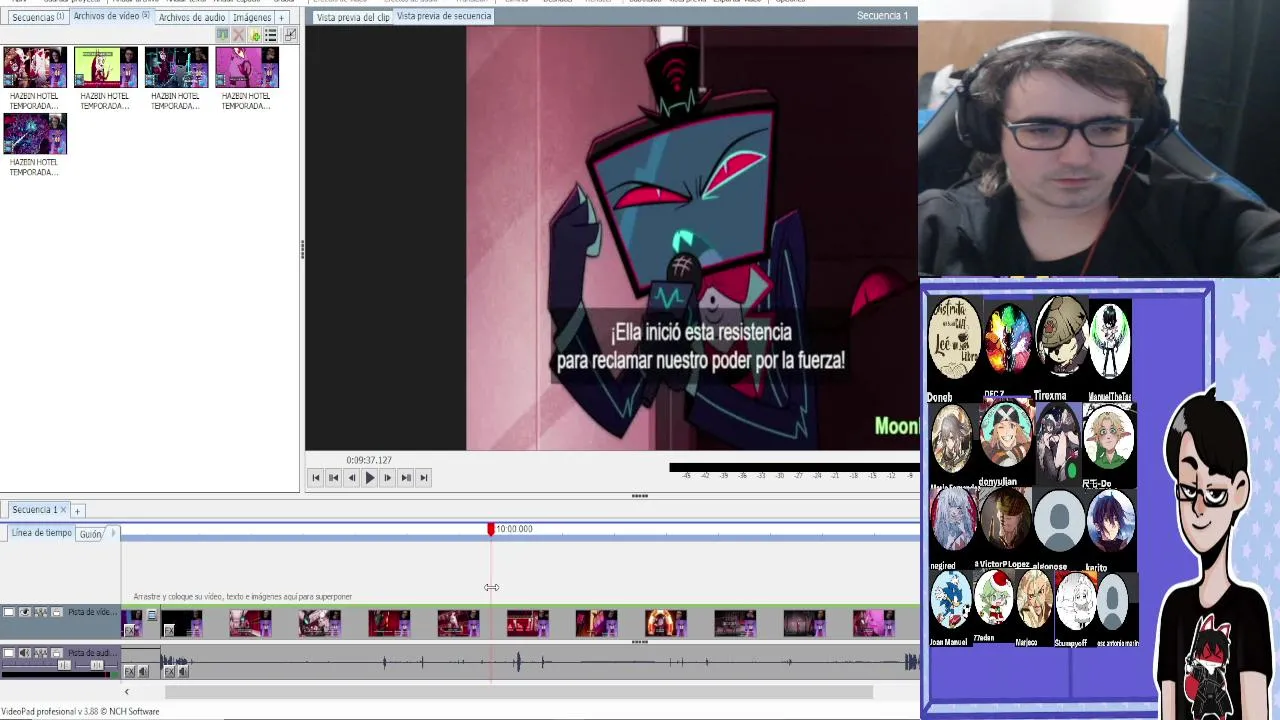Screen dimensions: 1280x720
Task: Step back one frame in preview
Action: pyautogui.click(x=352, y=478)
